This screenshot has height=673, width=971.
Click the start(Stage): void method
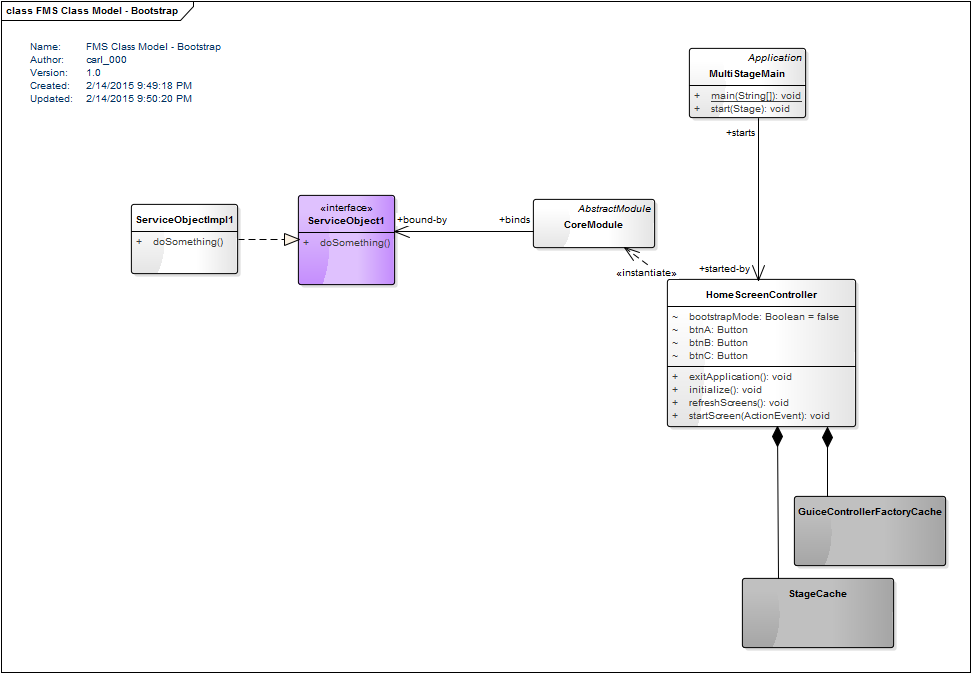coord(750,109)
